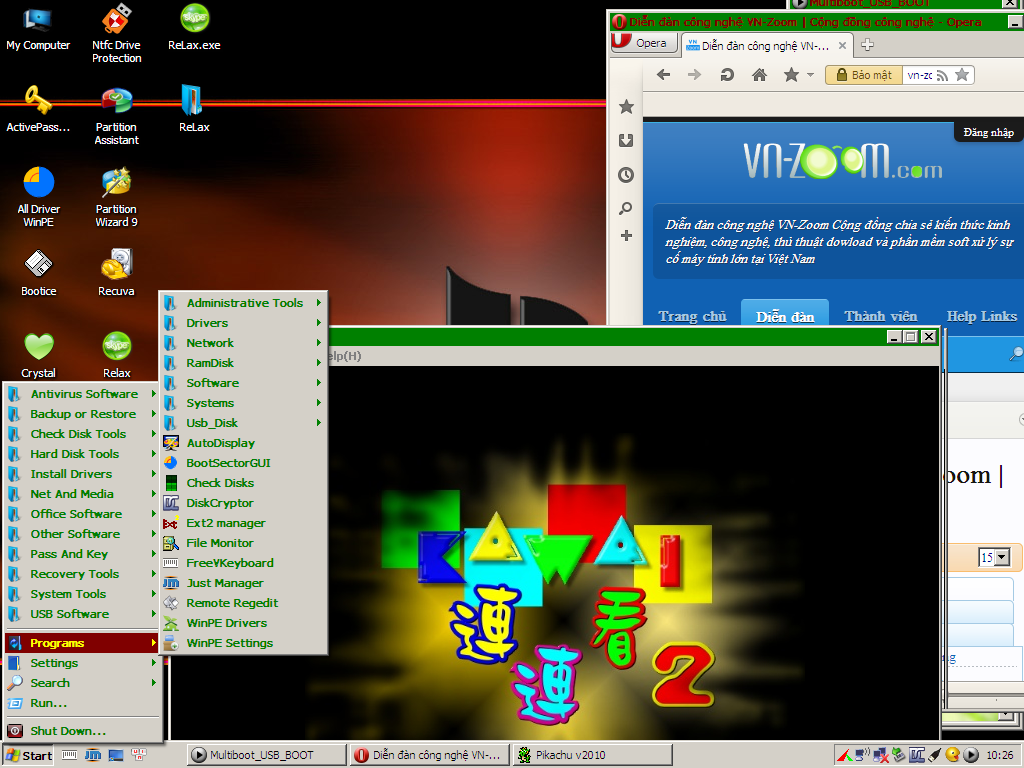
Task: Open Opera bookmarks star in sidebar
Action: coord(626,106)
